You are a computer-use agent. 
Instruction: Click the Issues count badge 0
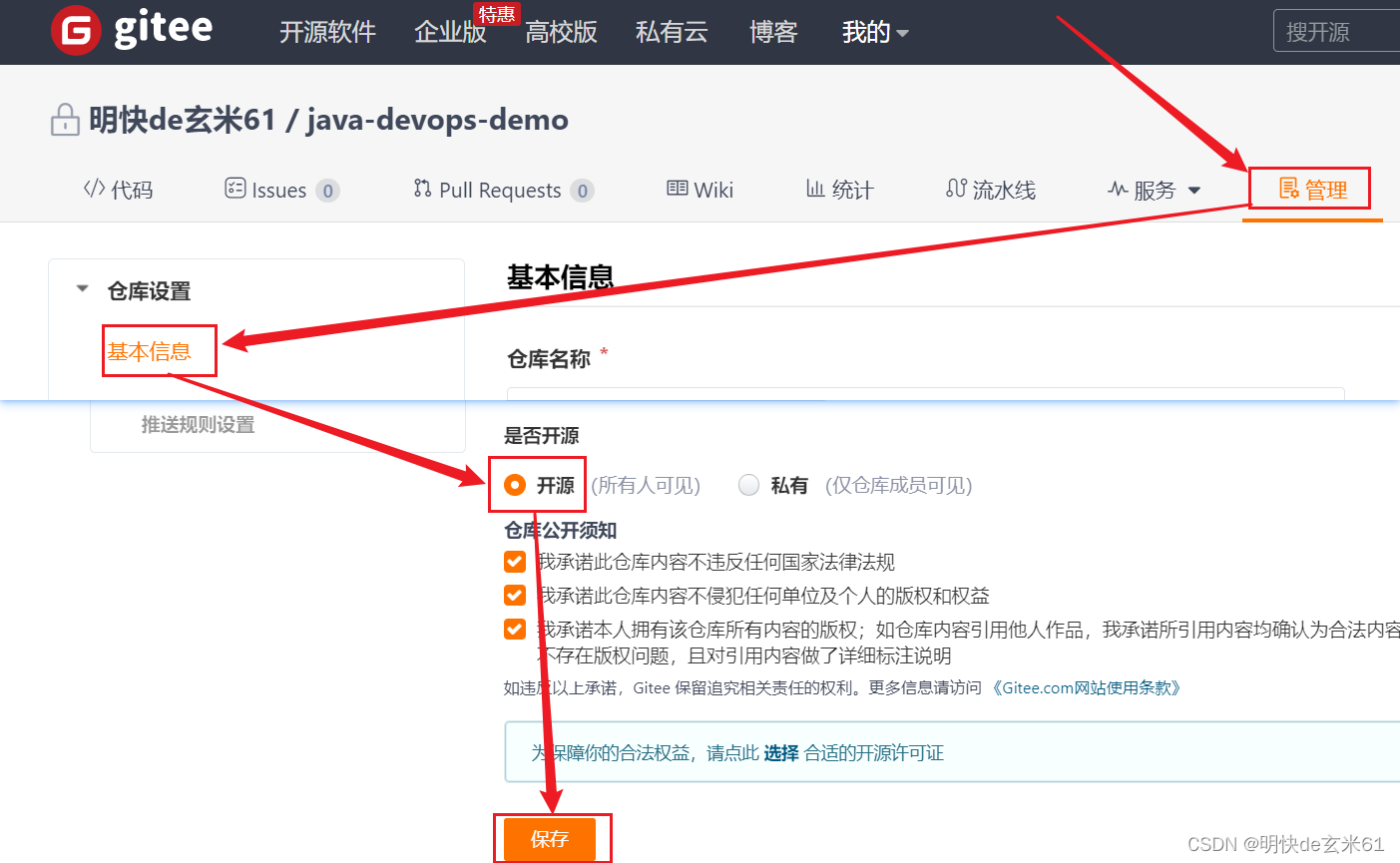(327, 191)
